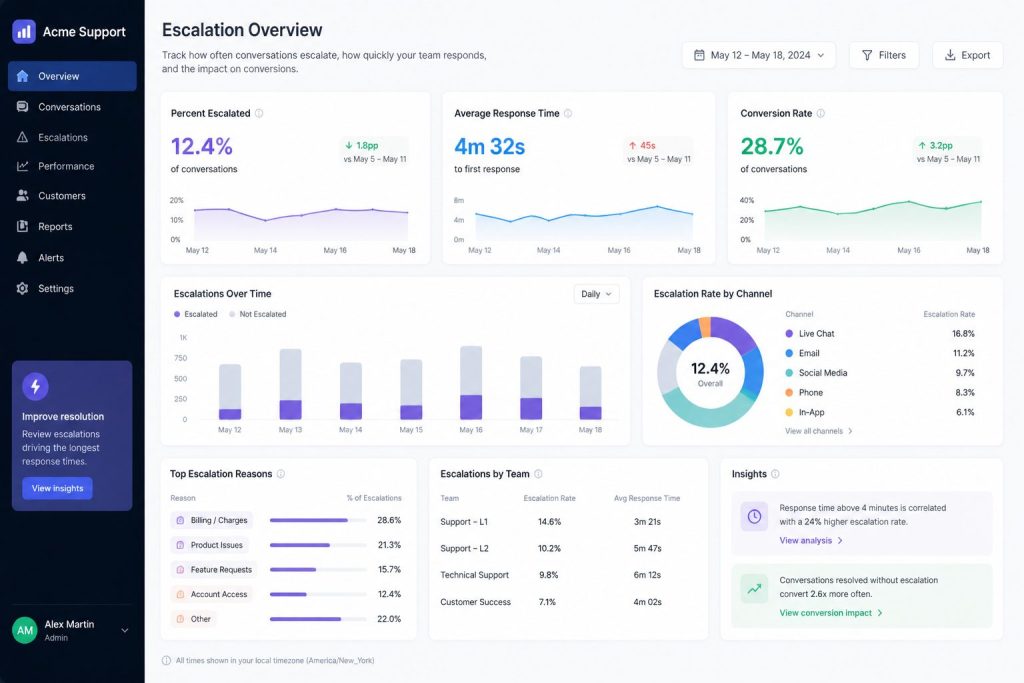The width and height of the screenshot is (1024, 683).
Task: Toggle the Not Escalated legend series
Action: (257, 314)
